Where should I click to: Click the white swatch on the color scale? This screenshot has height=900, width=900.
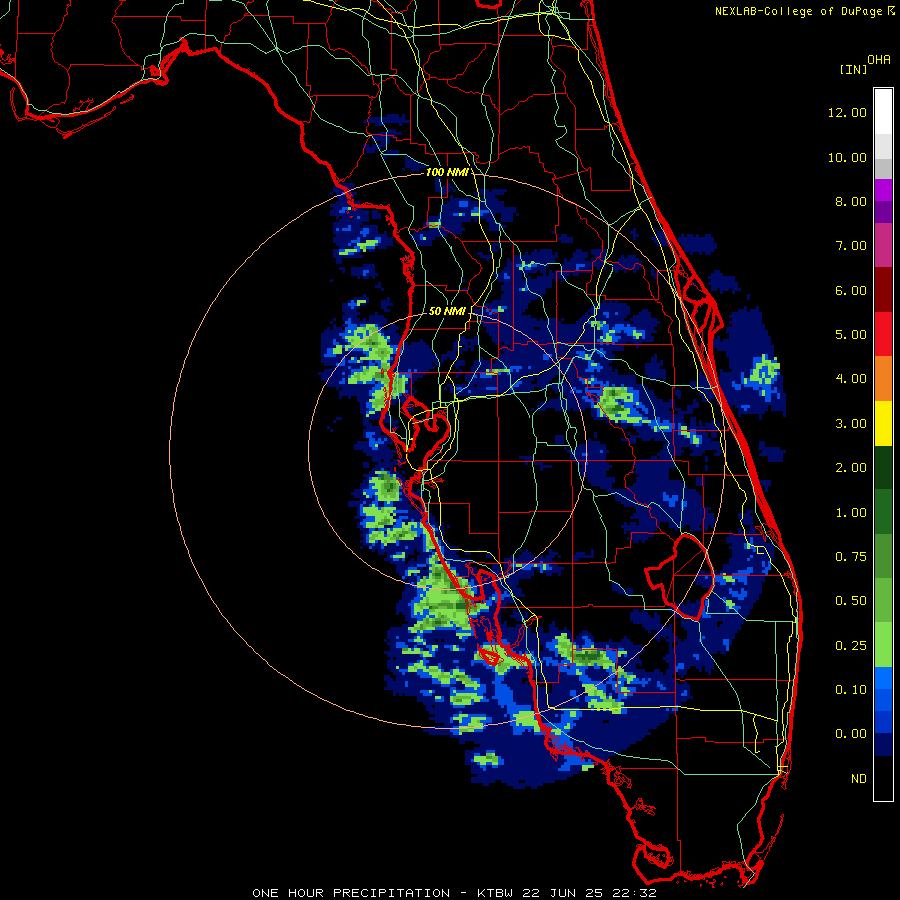pos(883,112)
